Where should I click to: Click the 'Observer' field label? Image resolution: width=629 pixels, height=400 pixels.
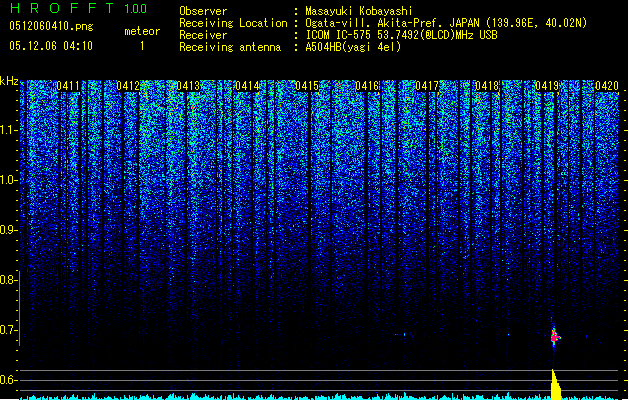tap(203, 11)
